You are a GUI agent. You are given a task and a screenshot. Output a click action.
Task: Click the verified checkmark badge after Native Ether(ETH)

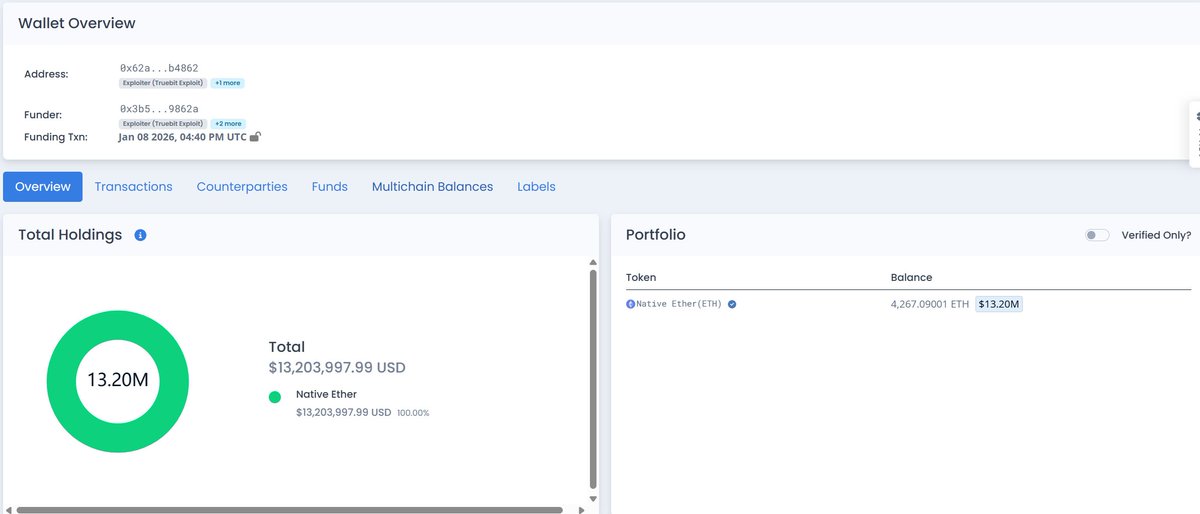(732, 304)
